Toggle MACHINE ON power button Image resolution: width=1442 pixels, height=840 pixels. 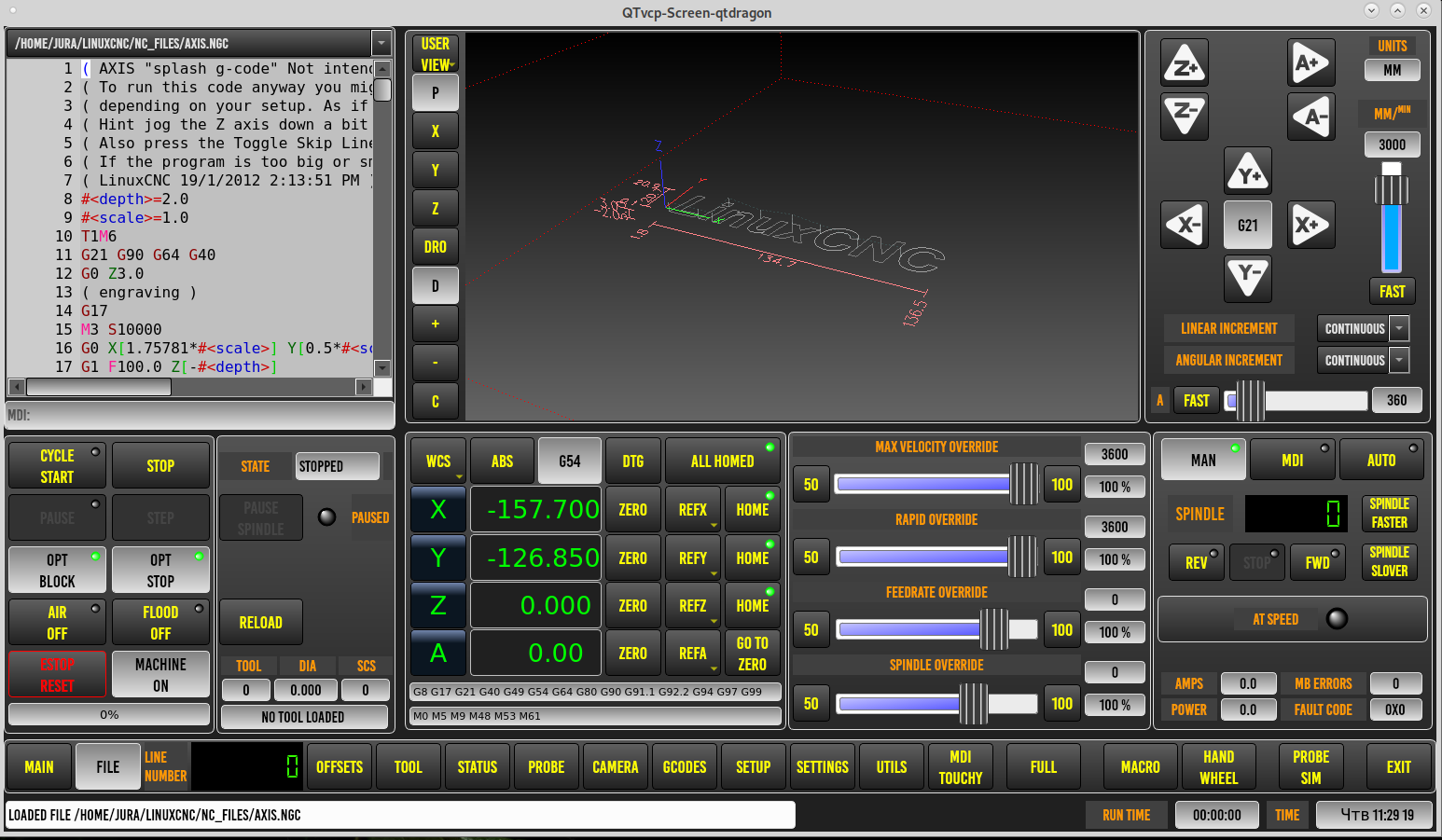pos(160,675)
